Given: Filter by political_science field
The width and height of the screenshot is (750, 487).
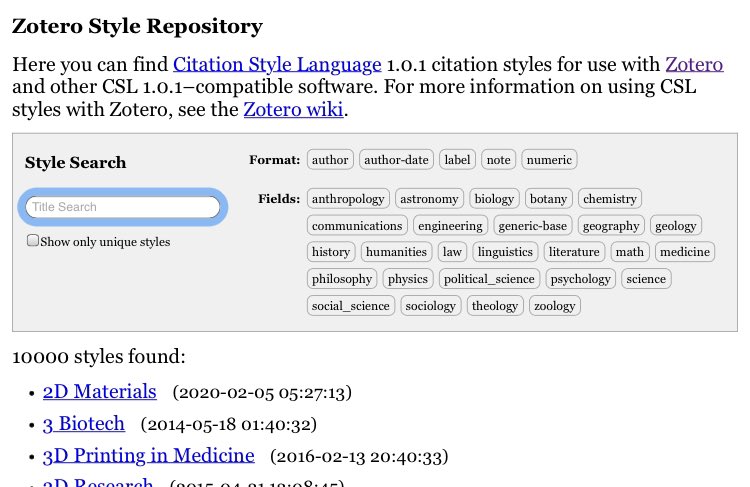Looking at the screenshot, I should 489,278.
